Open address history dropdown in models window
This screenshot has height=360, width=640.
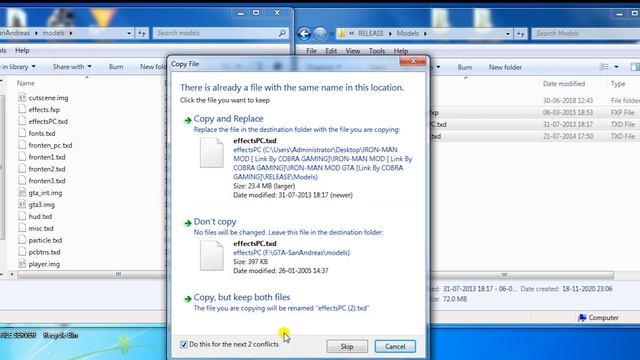pos(129,33)
